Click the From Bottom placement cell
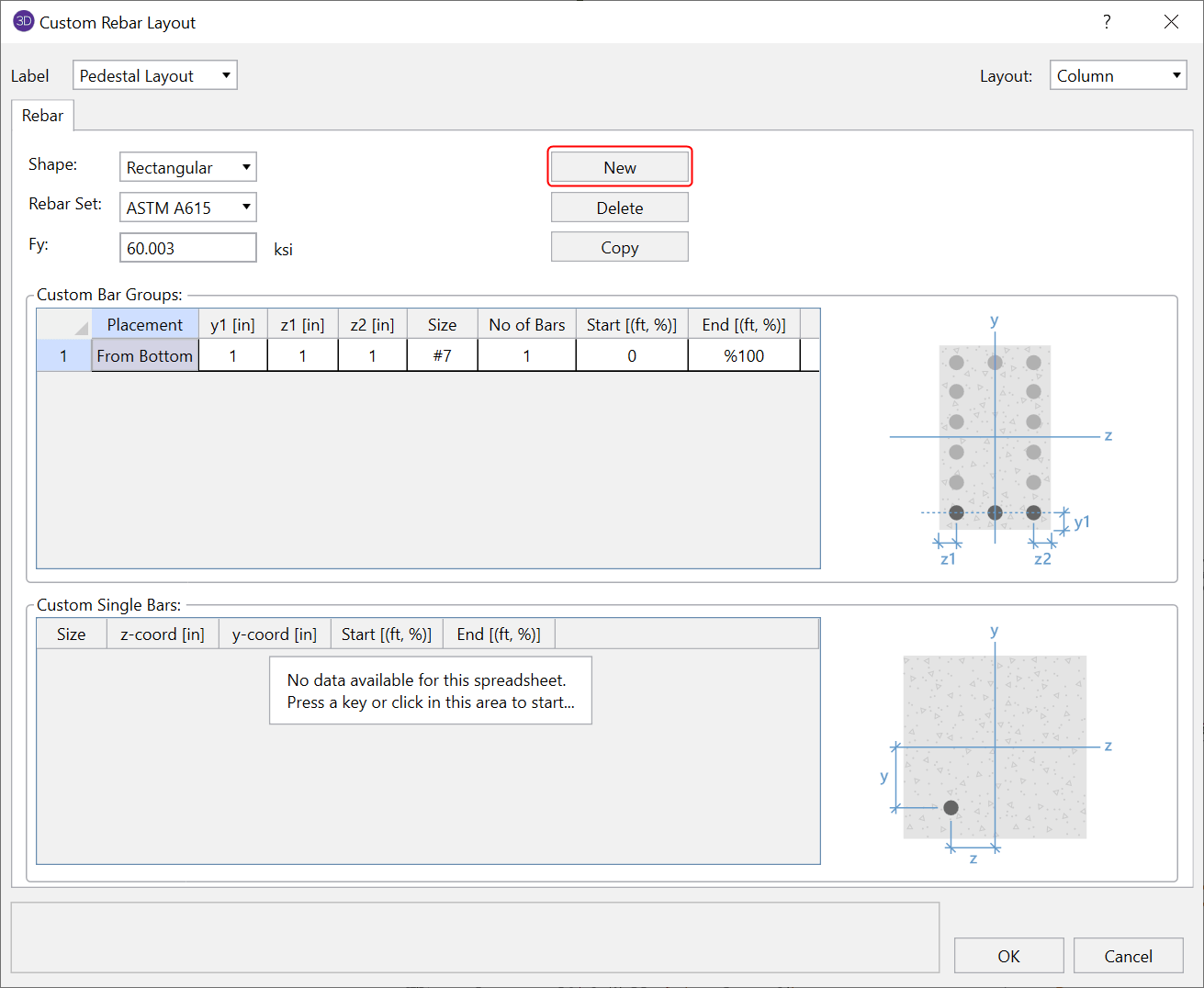Viewport: 1204px width, 988px height. 145,355
